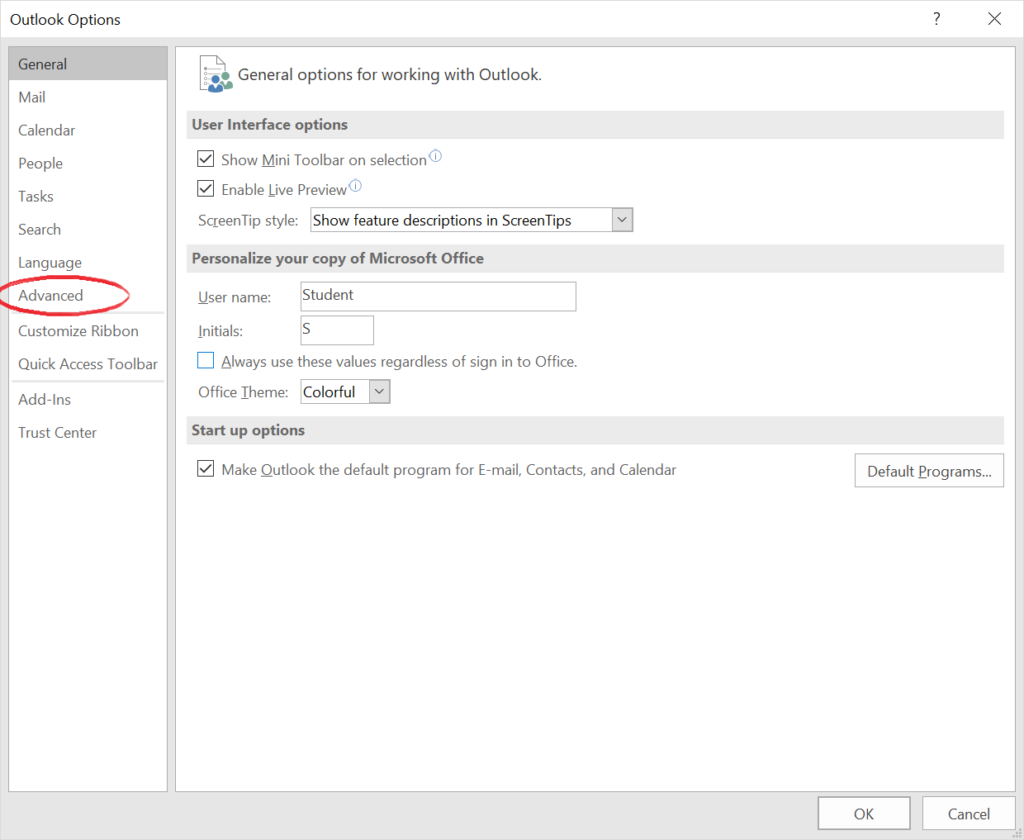
Task: Uncheck Make Outlook the default program
Action: [206, 469]
